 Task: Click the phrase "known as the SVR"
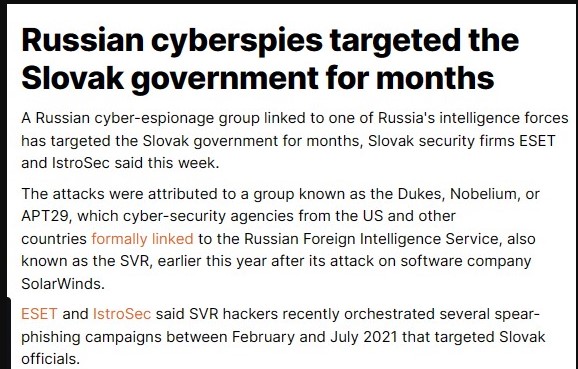pos(85,261)
